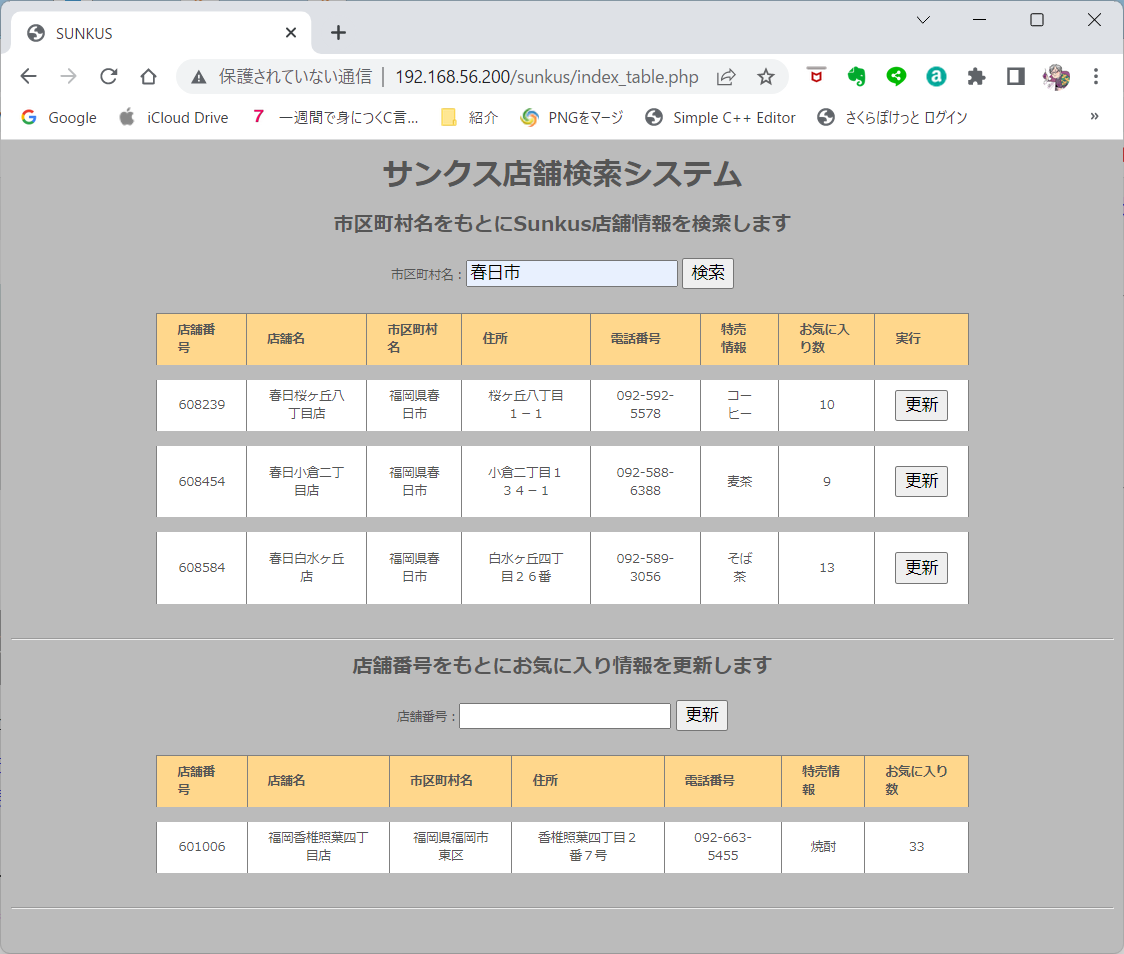The width and height of the screenshot is (1124, 954).
Task: Open Chrome's three-dot menu
Action: point(1095,76)
